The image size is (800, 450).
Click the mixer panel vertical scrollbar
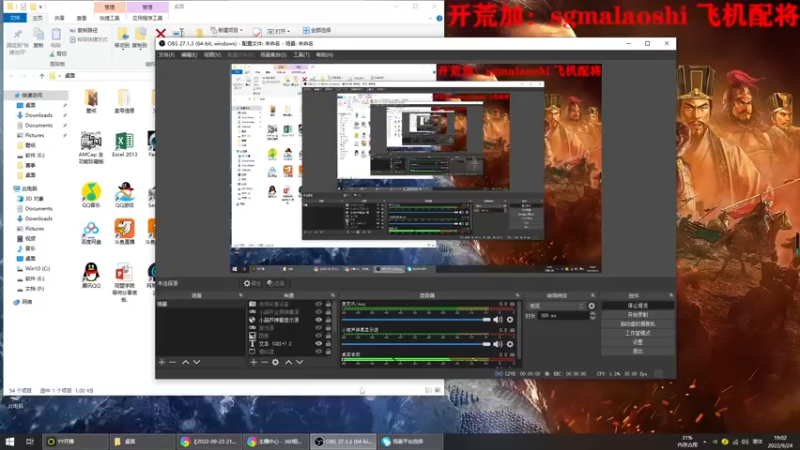(x=519, y=332)
